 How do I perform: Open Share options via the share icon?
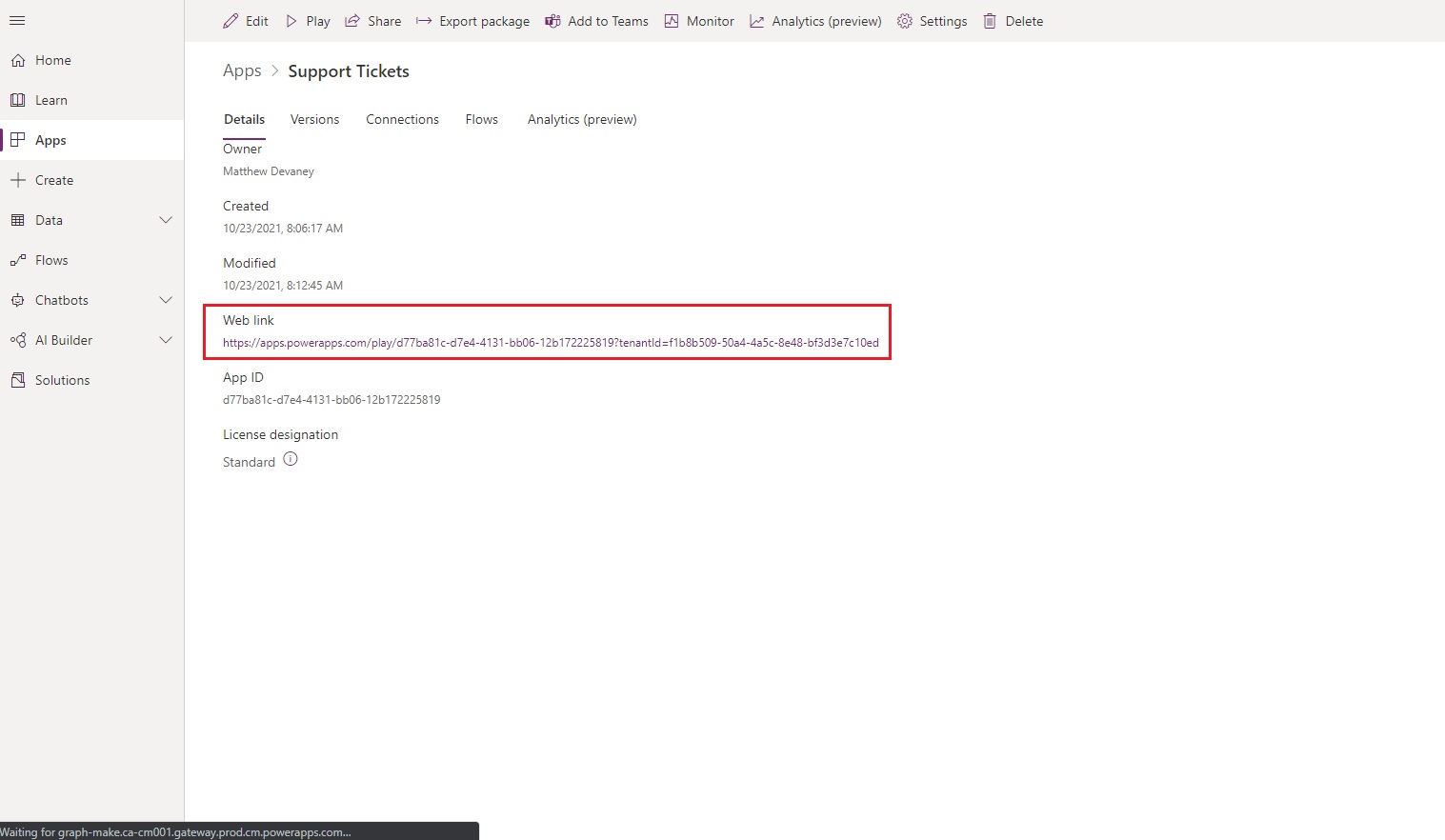(351, 20)
